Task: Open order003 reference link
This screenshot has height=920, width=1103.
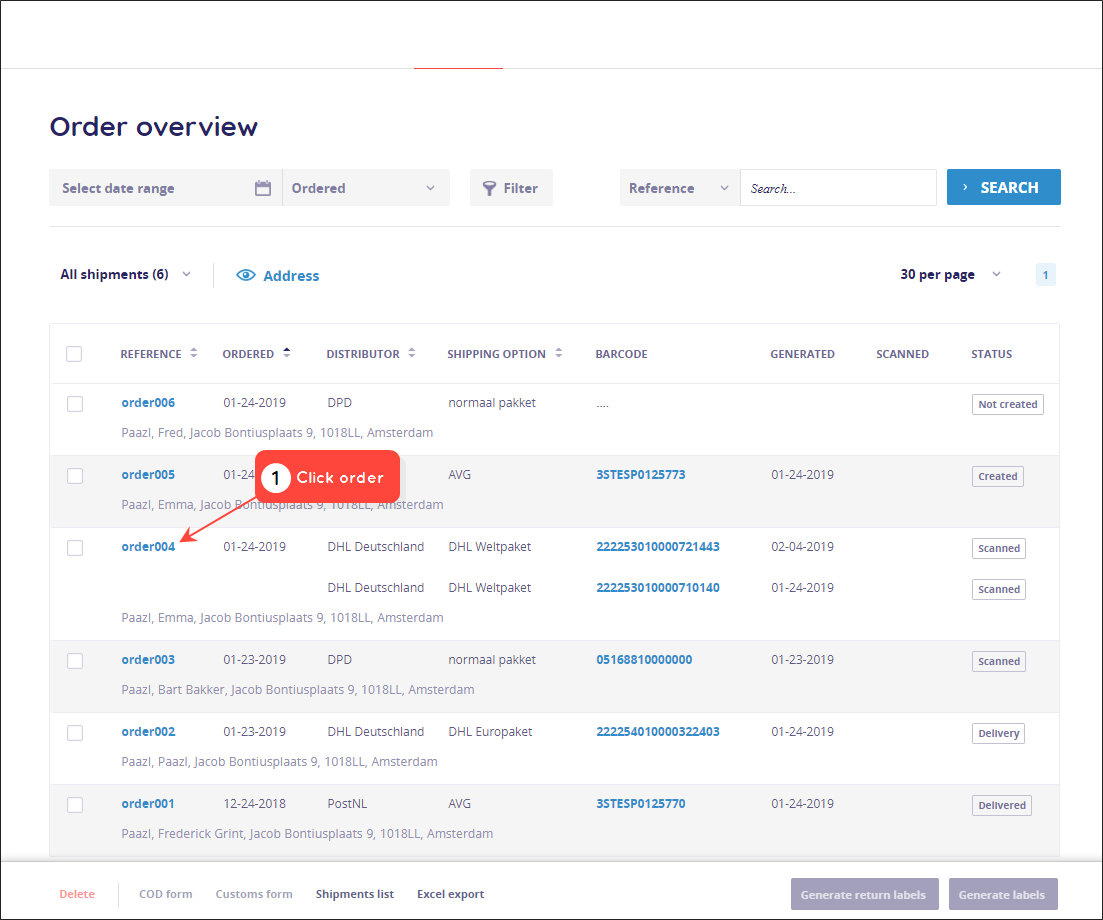Action: coord(148,659)
